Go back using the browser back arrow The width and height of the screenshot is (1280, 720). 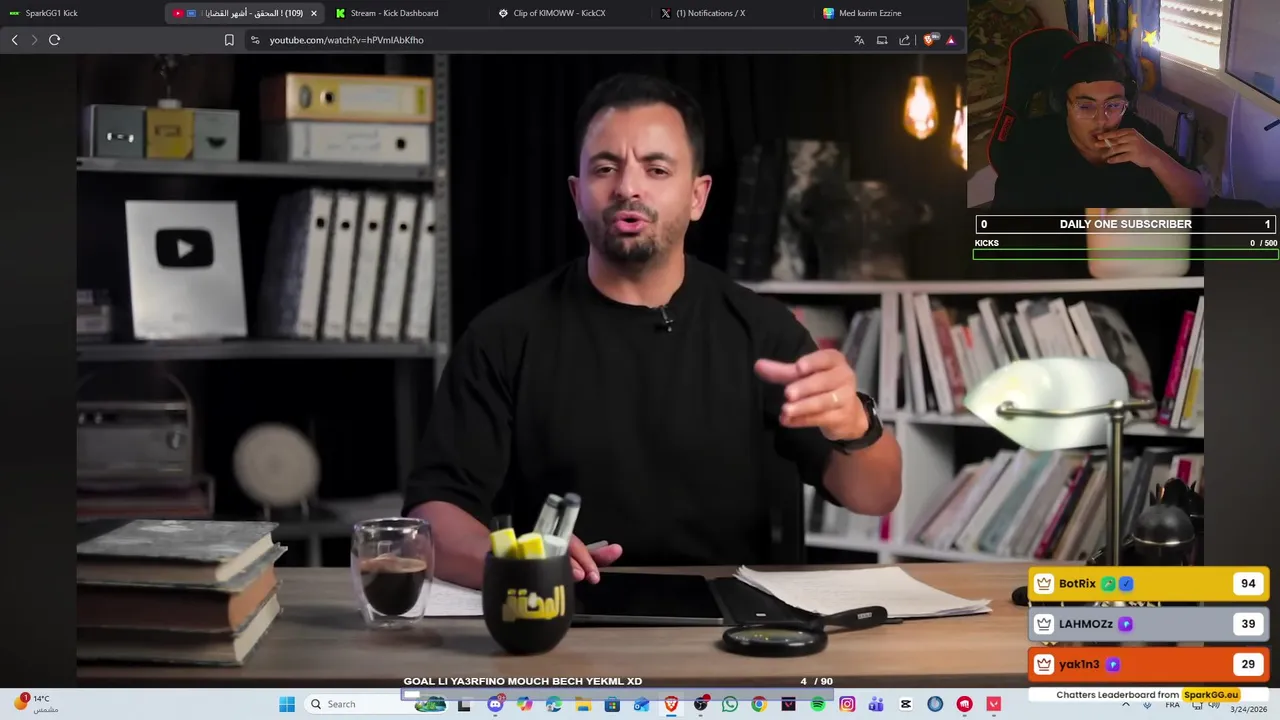click(x=14, y=40)
